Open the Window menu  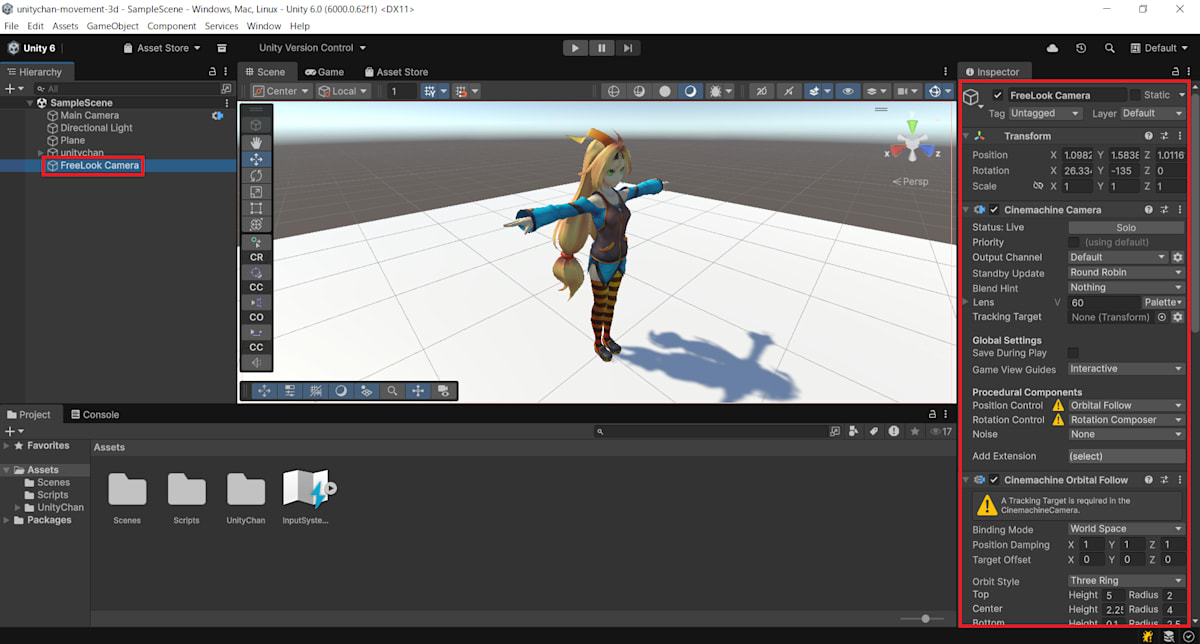point(264,26)
